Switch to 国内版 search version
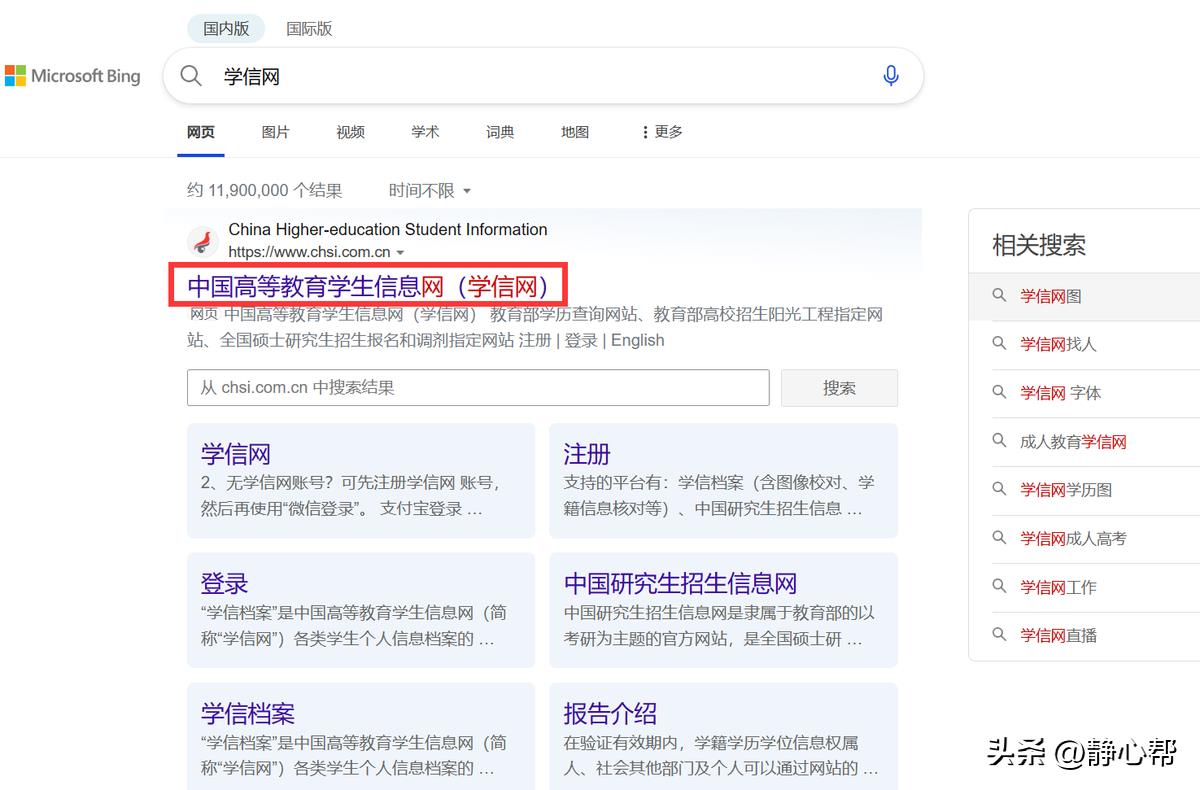 pyautogui.click(x=226, y=29)
